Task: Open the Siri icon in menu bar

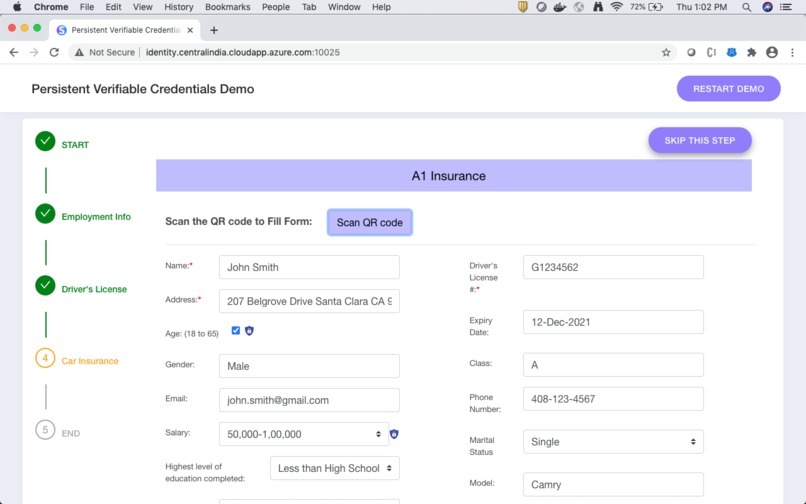Action: tap(767, 7)
